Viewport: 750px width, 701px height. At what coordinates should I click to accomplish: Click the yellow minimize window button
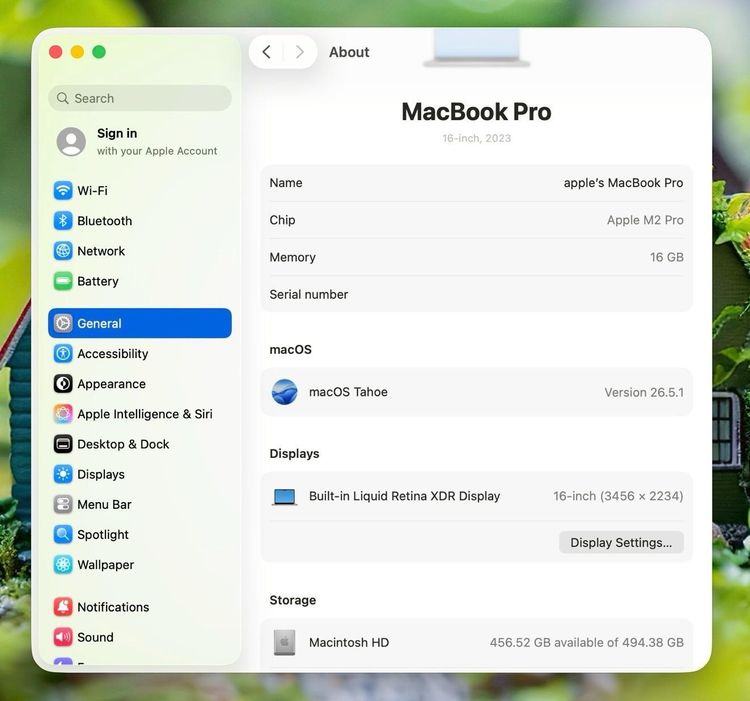click(77, 52)
